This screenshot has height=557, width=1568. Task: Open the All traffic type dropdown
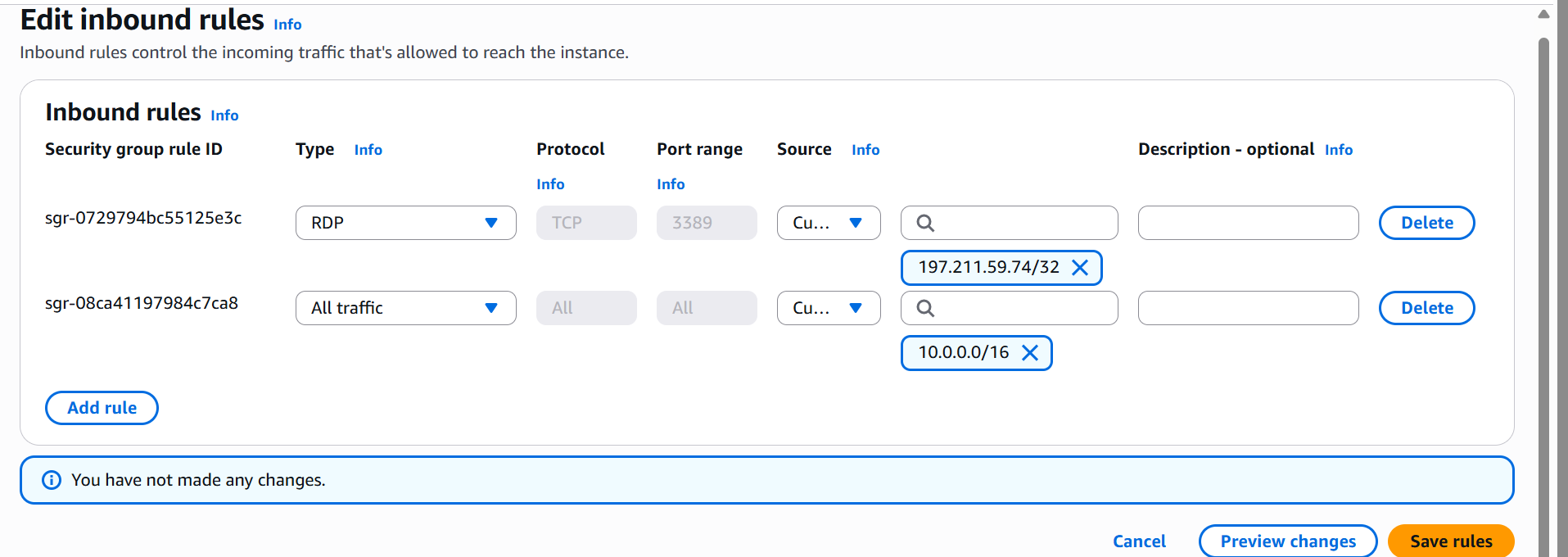[405, 308]
